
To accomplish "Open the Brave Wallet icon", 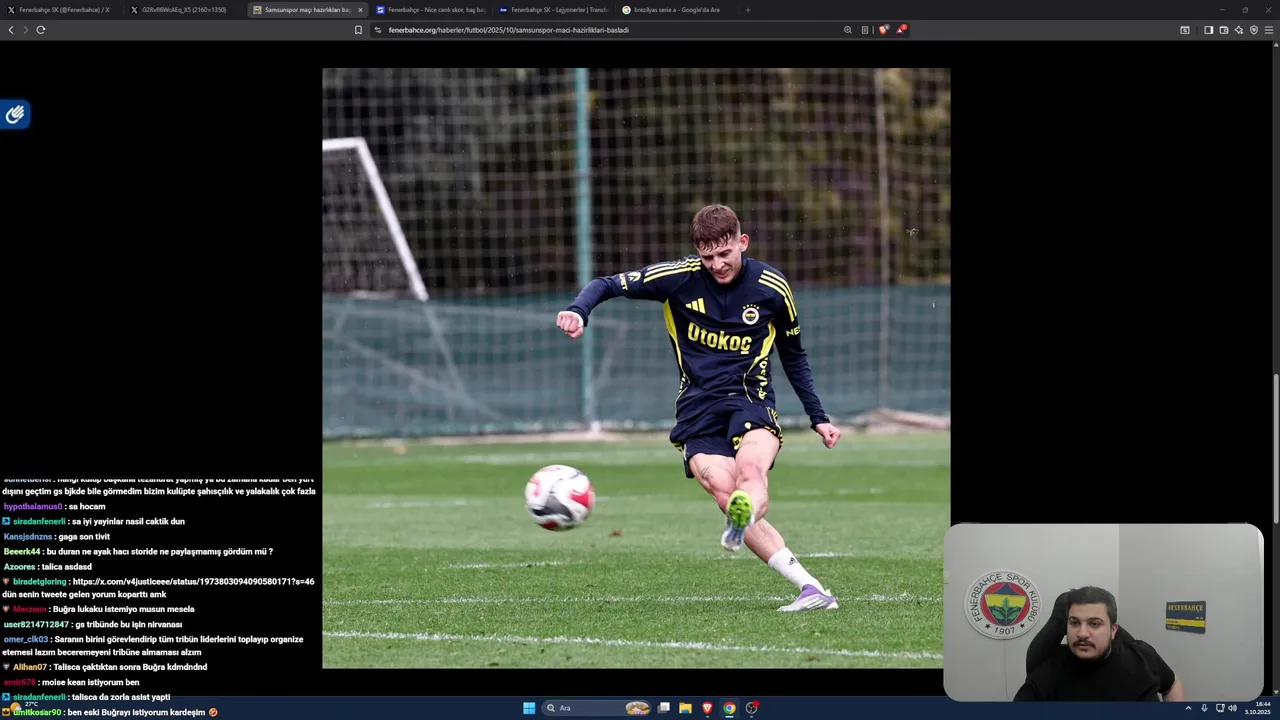I will pyautogui.click(x=1223, y=30).
